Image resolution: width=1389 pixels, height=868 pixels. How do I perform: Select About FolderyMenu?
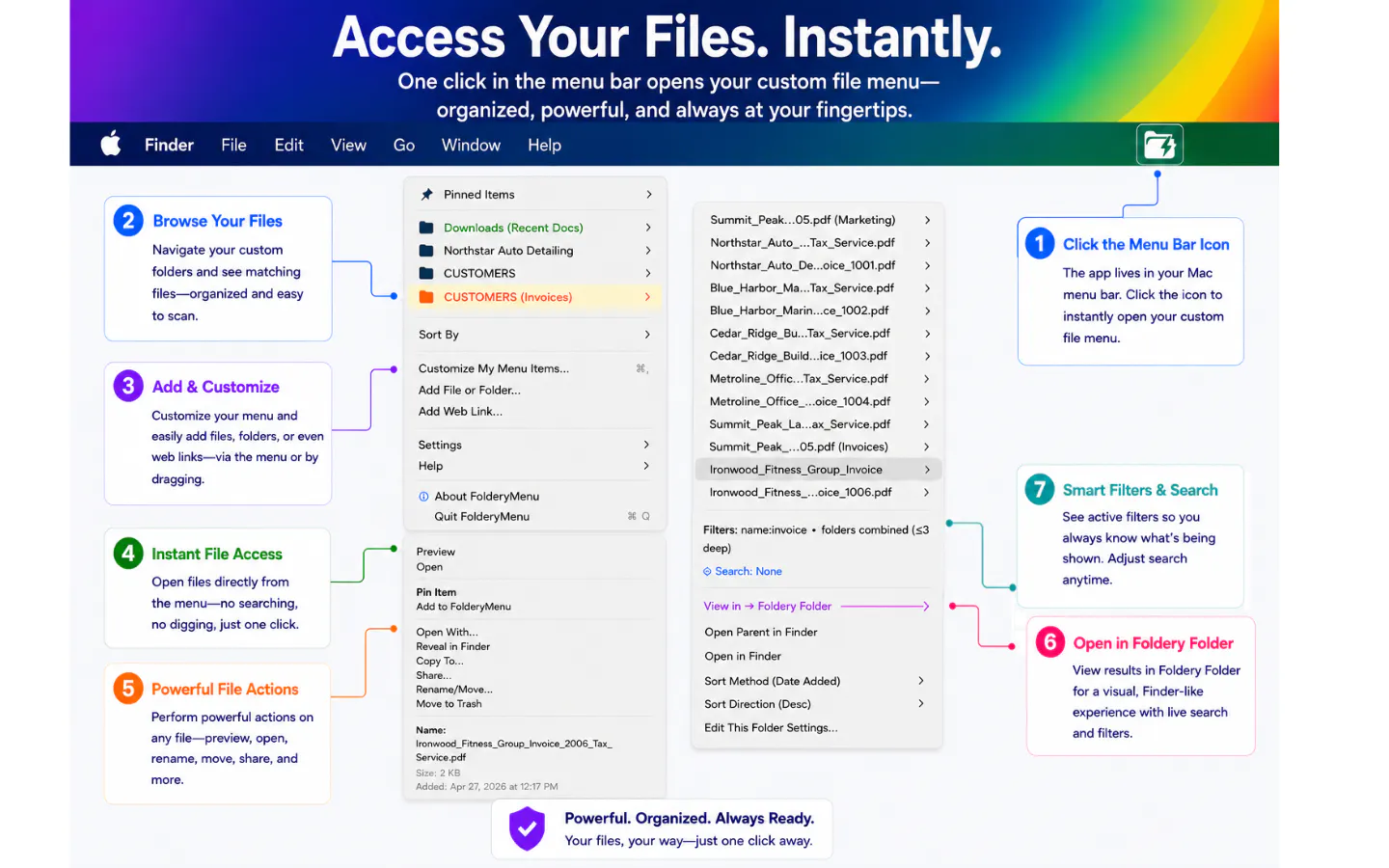(x=486, y=497)
